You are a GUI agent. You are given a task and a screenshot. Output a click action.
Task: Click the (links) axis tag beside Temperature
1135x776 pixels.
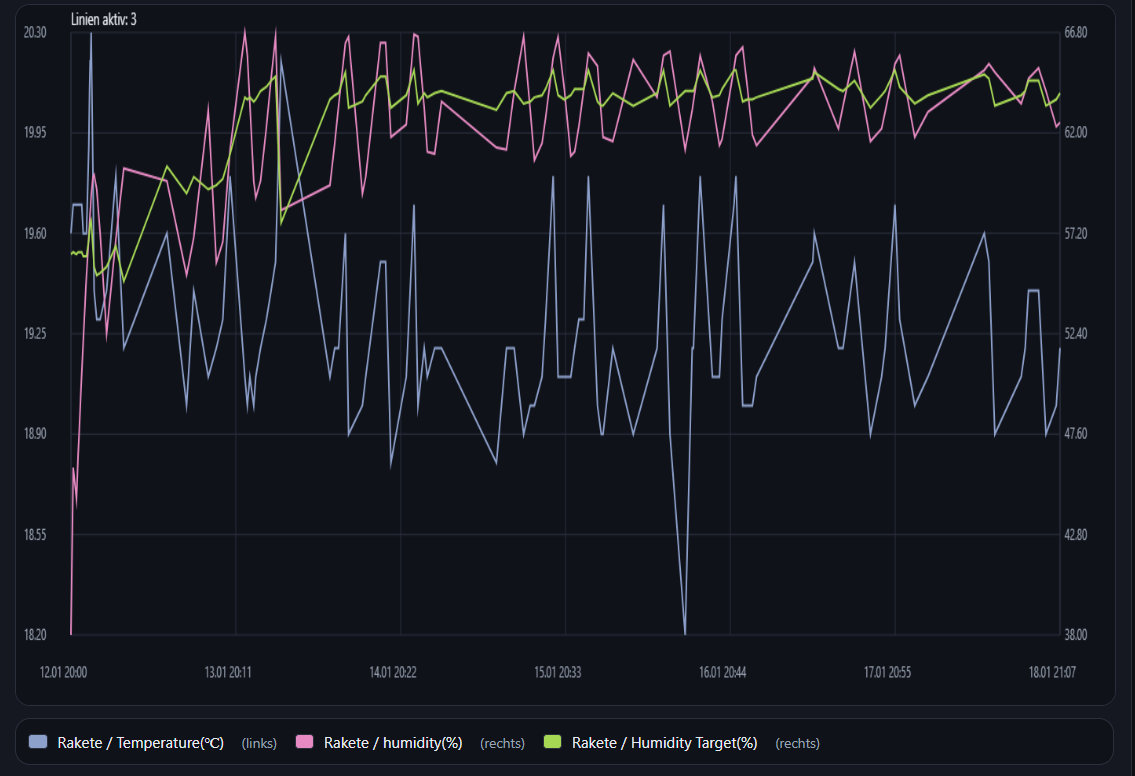pyautogui.click(x=259, y=743)
